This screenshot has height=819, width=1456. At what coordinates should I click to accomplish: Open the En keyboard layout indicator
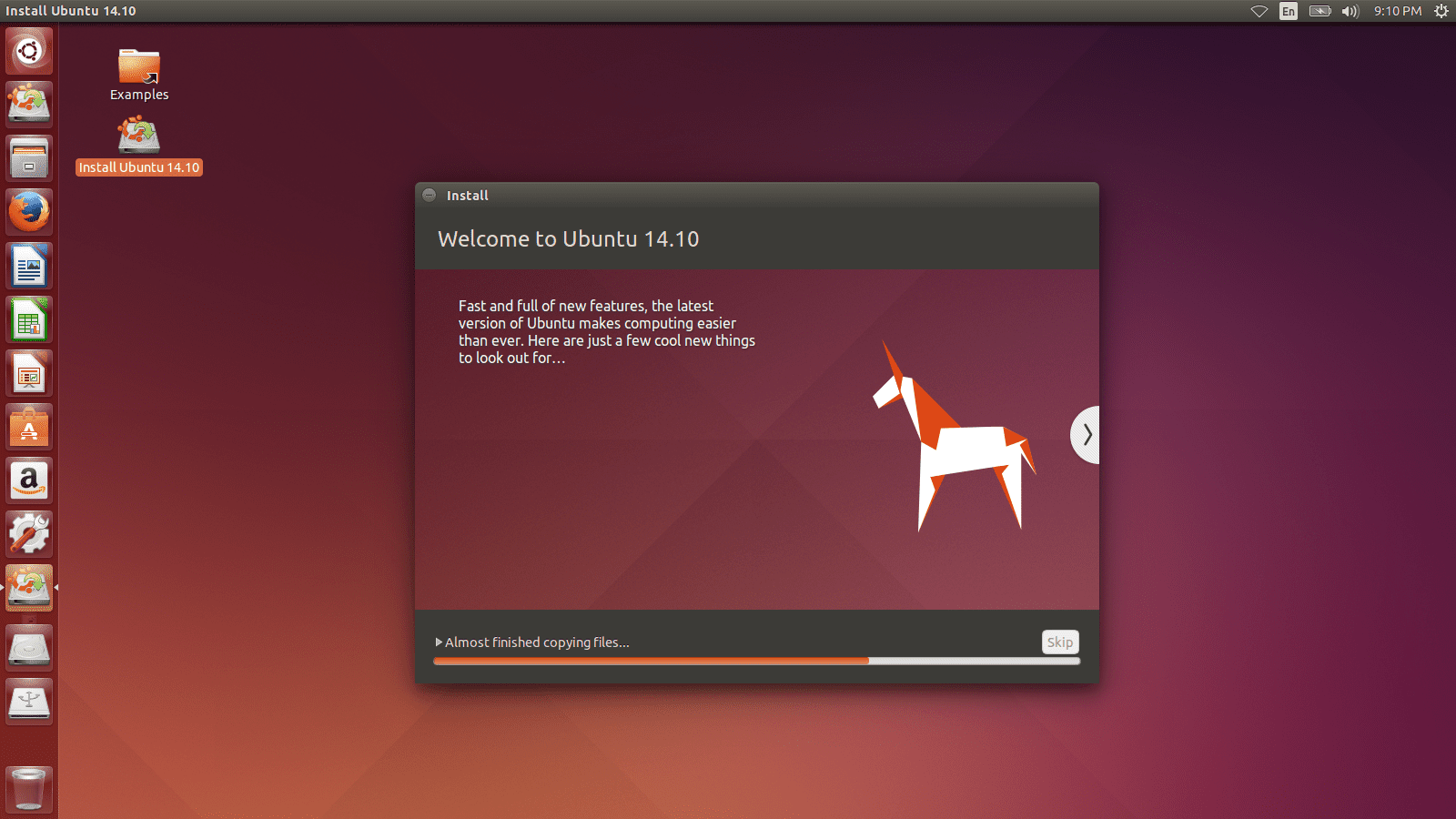point(1289,11)
